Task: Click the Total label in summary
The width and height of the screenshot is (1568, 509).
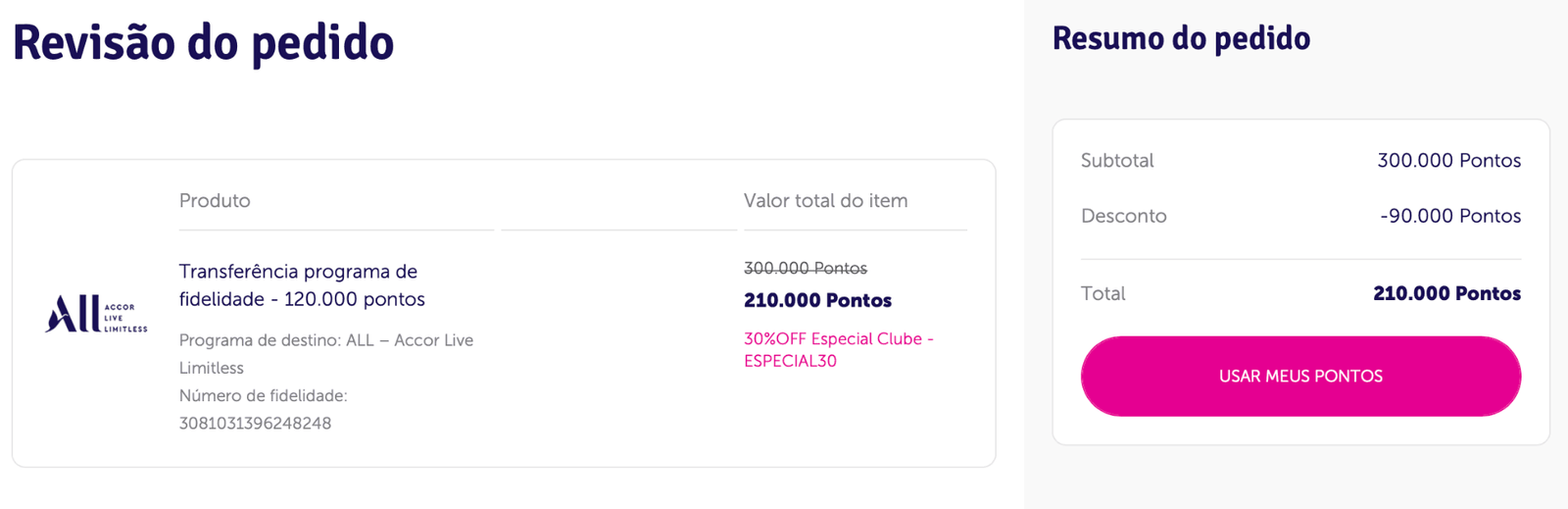Action: [x=1102, y=293]
